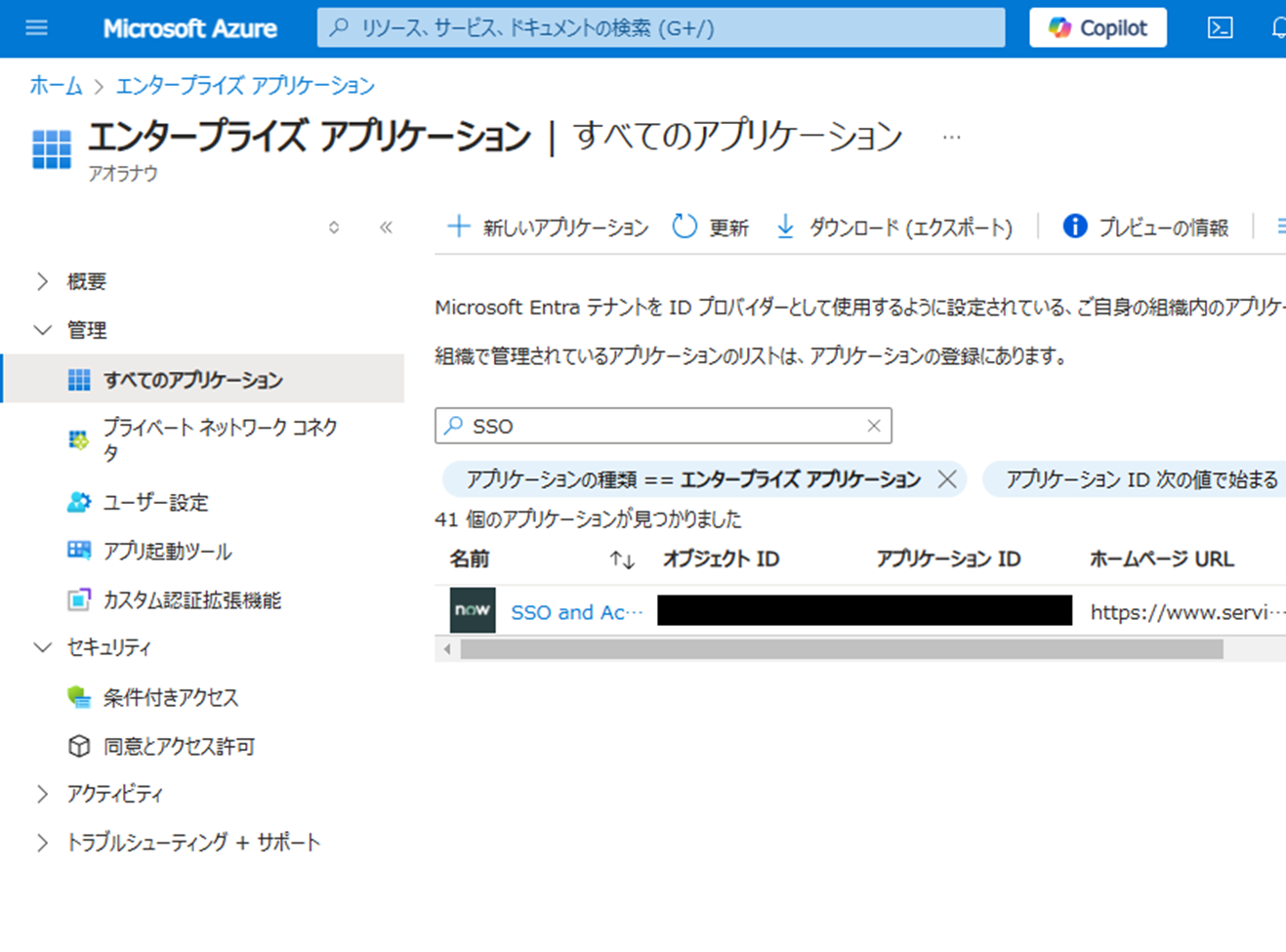Click the ServiceNow 'now' app logo thumbnail
Screen dimensions: 1286x952
pyautogui.click(x=473, y=610)
